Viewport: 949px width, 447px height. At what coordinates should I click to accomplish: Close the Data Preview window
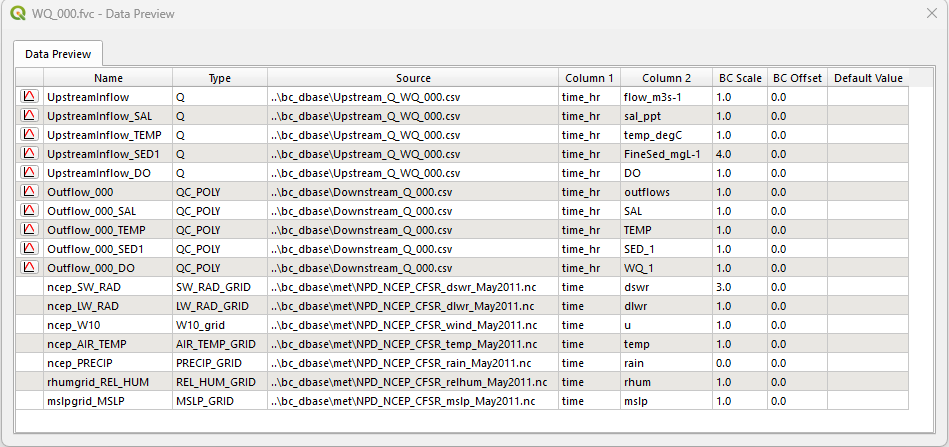tap(932, 13)
